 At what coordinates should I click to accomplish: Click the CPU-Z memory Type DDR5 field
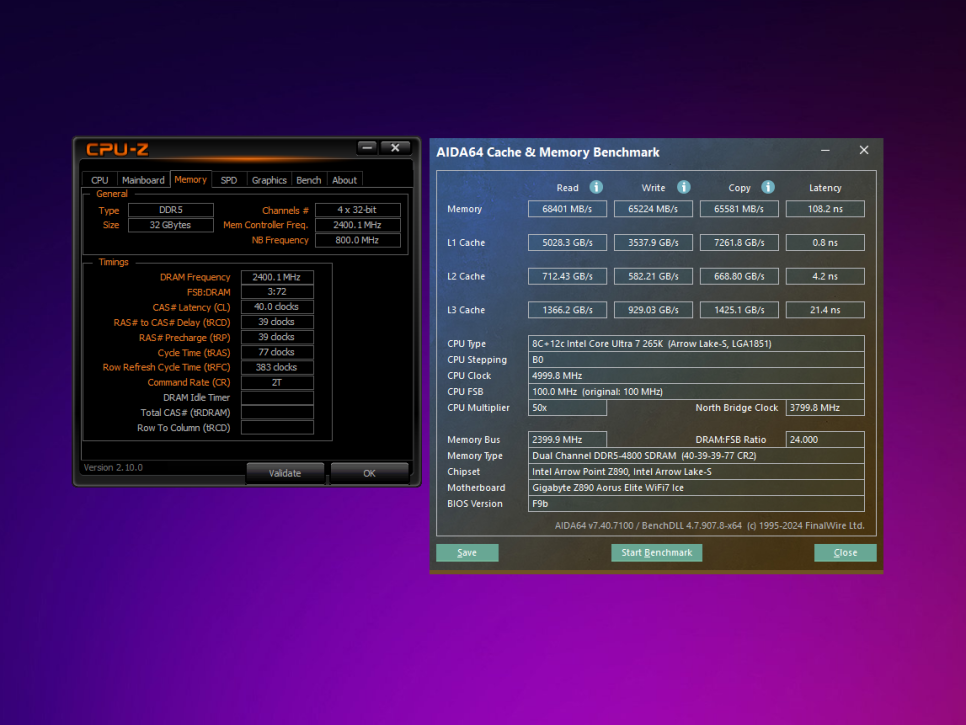171,210
